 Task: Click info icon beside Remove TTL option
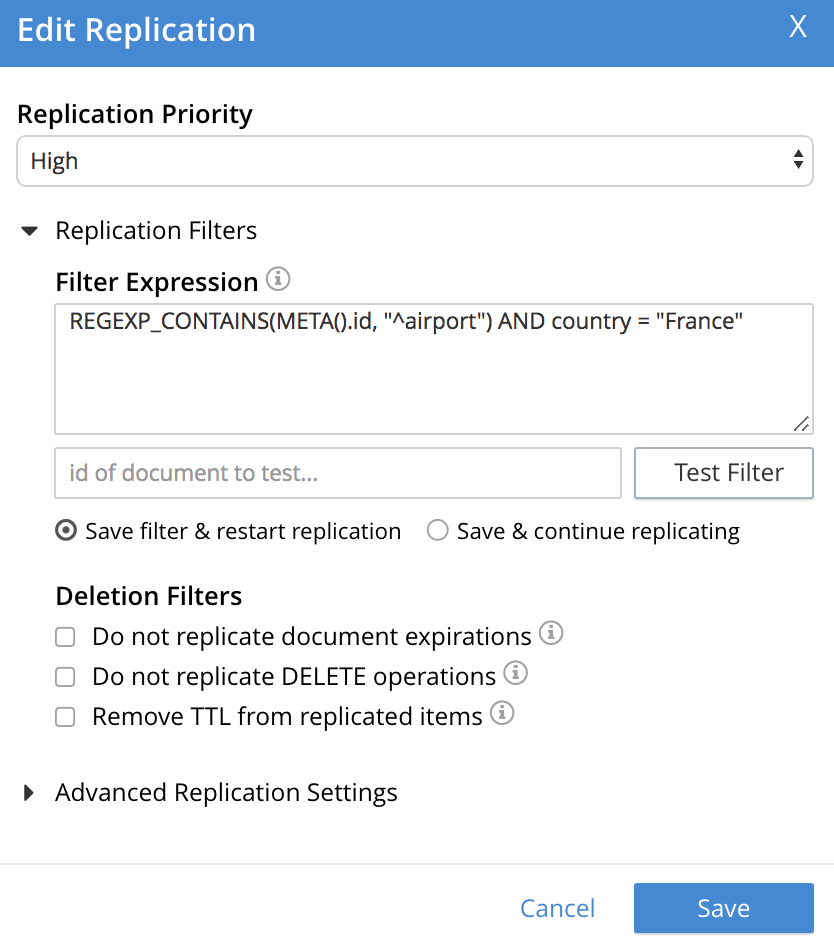pyautogui.click(x=502, y=714)
